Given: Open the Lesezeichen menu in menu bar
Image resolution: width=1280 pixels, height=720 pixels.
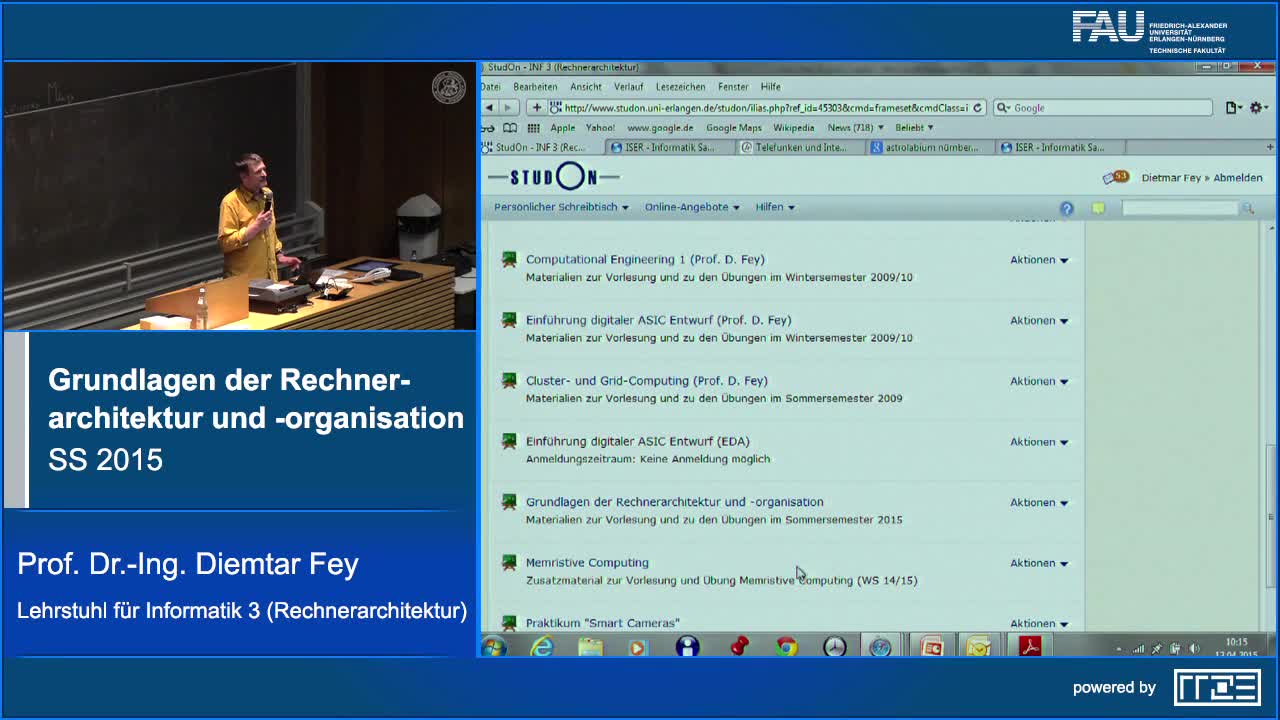Looking at the screenshot, I should click(680, 87).
